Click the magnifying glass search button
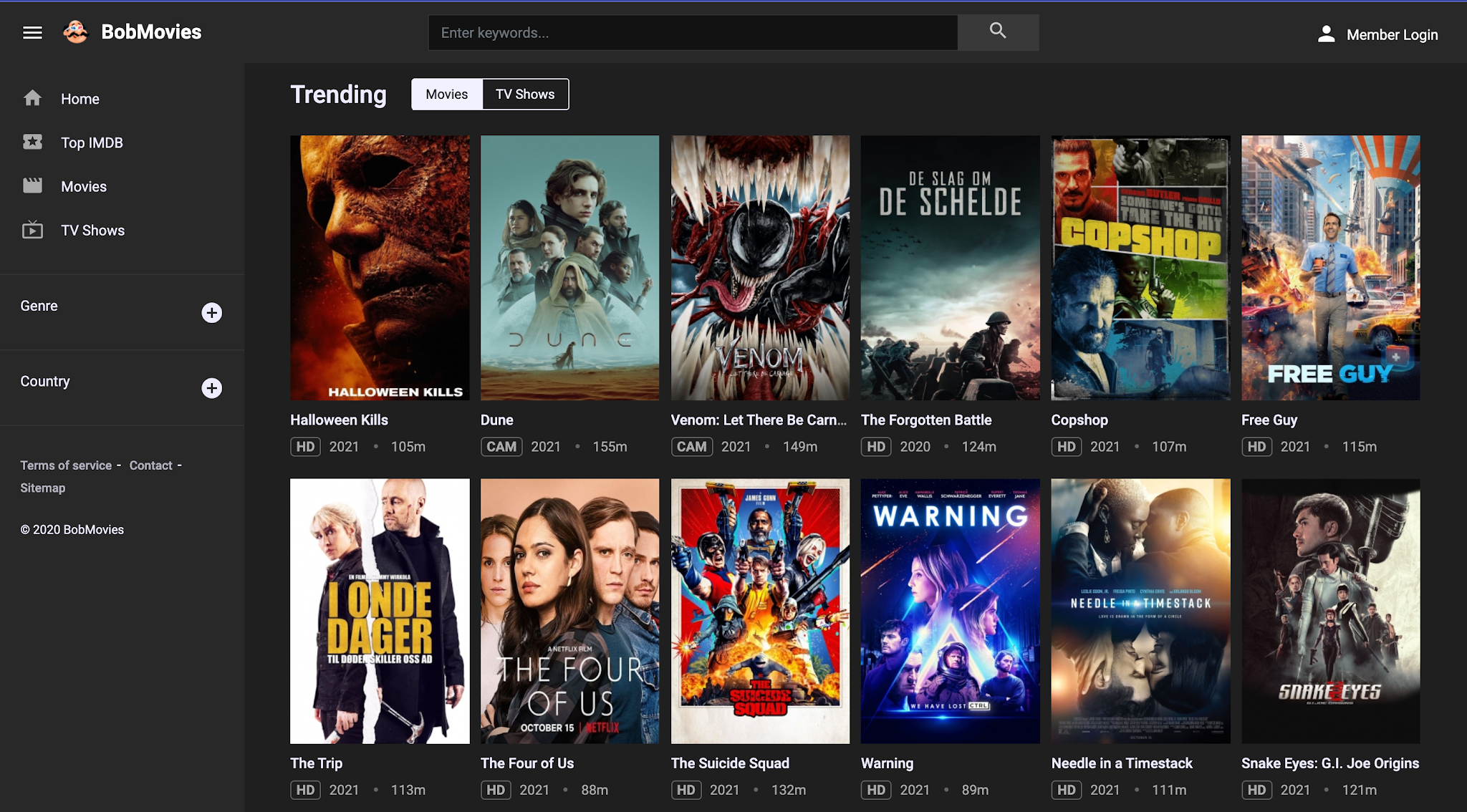The width and height of the screenshot is (1467, 812). tap(998, 32)
